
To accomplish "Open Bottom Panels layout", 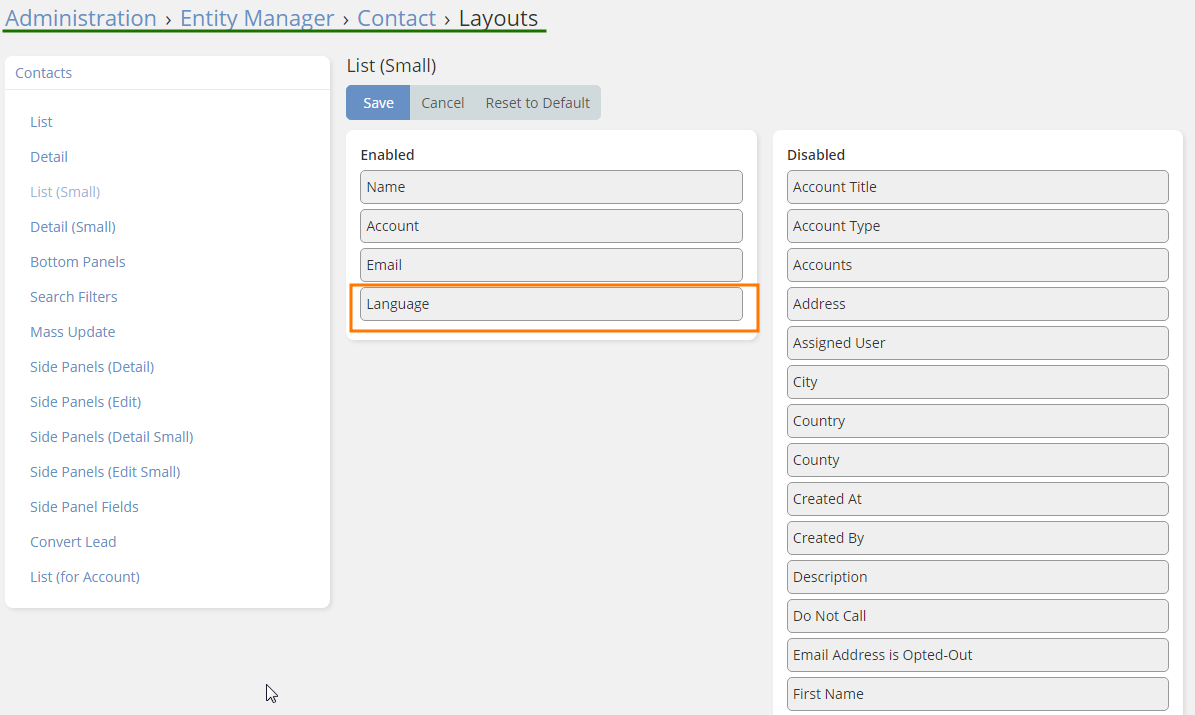I will pyautogui.click(x=78, y=262).
